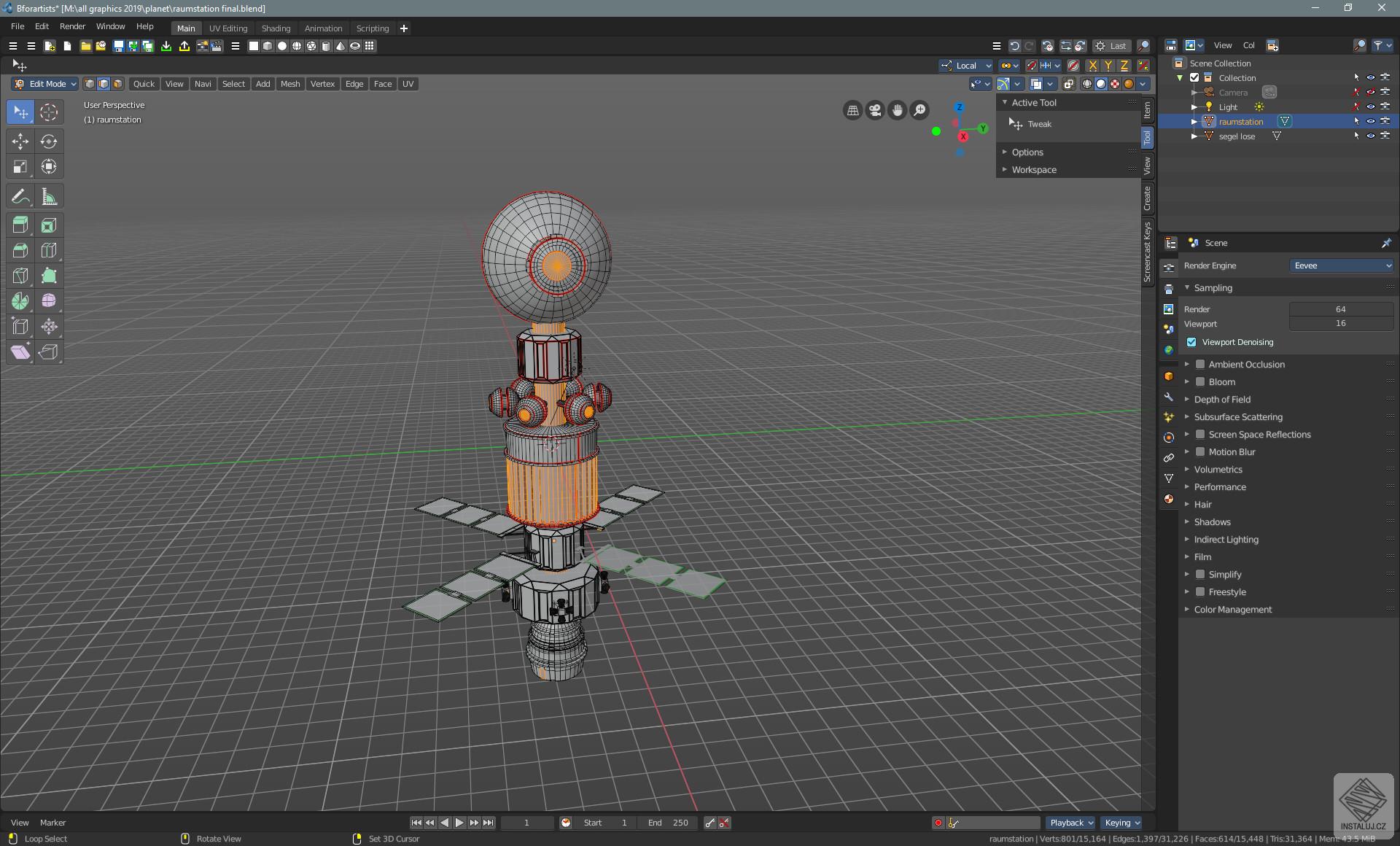Open the Edit Mode dropdown
This screenshot has width=1400, height=846.
[45, 84]
